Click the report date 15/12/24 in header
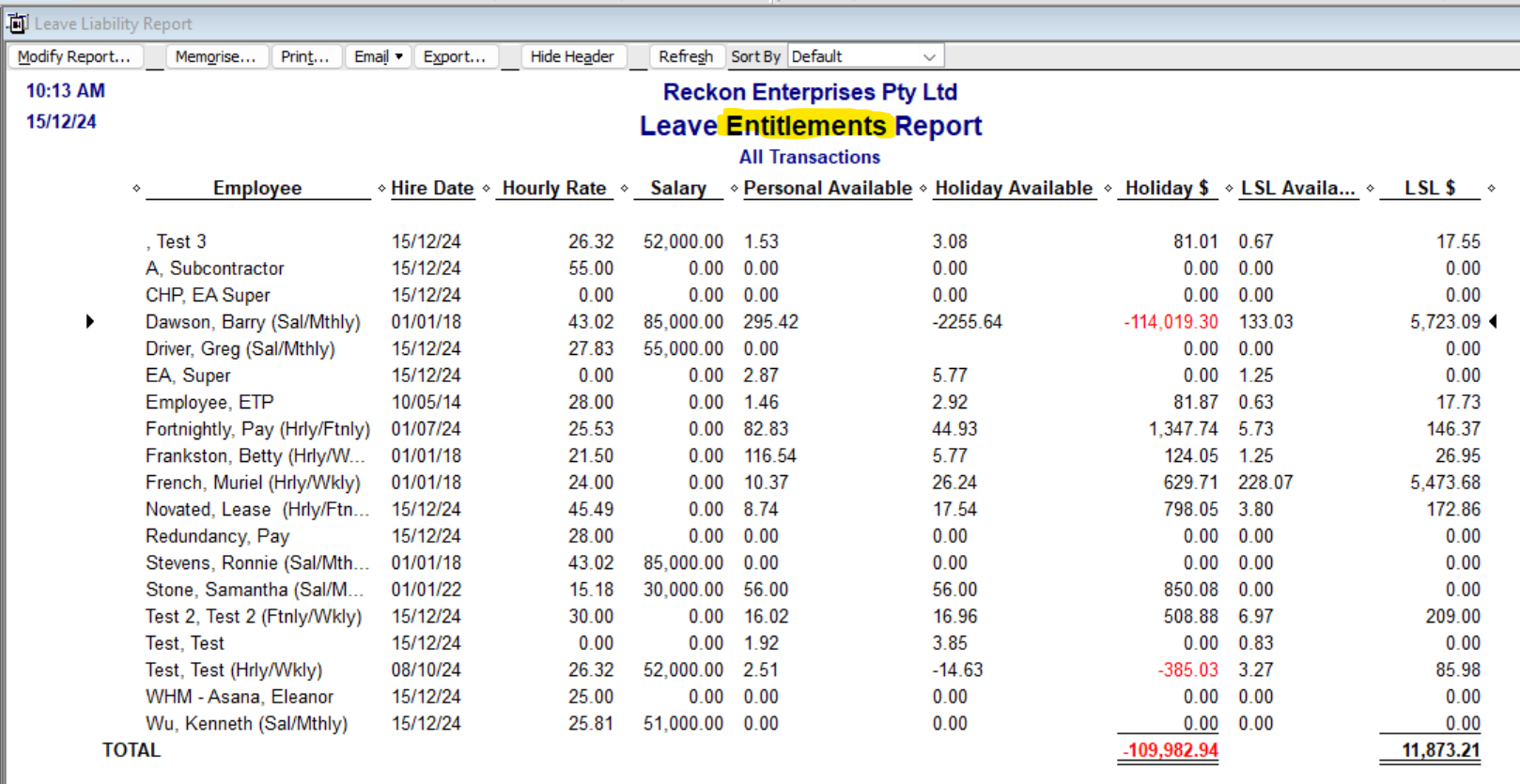This screenshot has height=784, width=1520. (61, 122)
